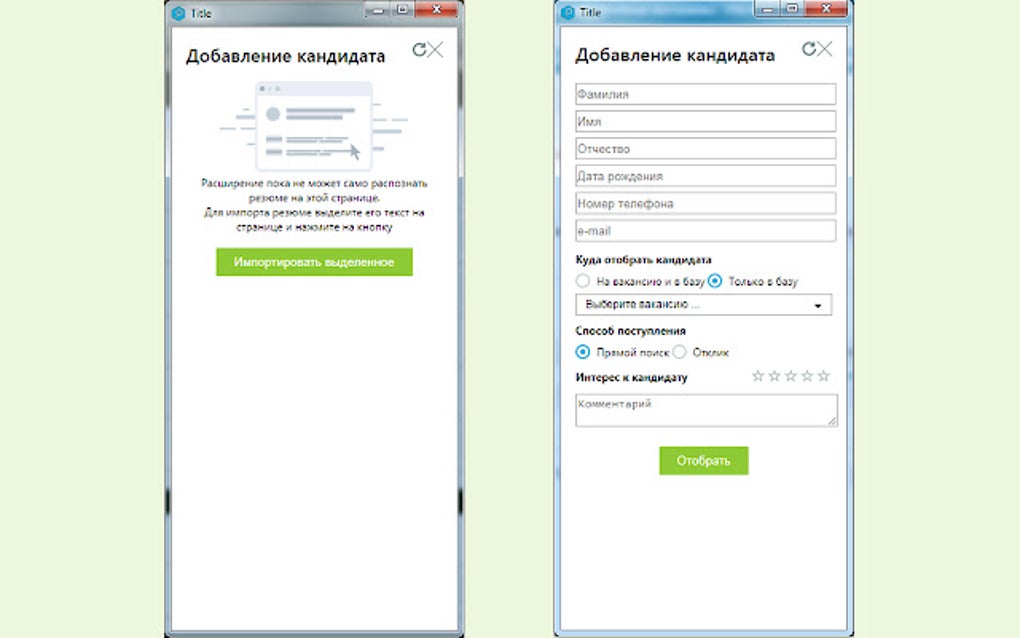The width and height of the screenshot is (1020, 638).
Task: Close the right Title window
Action: click(x=826, y=9)
